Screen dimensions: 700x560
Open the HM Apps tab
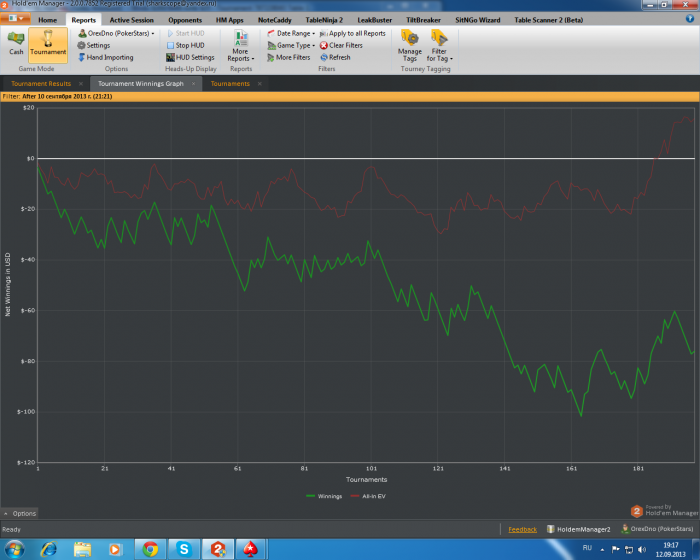tap(229, 20)
